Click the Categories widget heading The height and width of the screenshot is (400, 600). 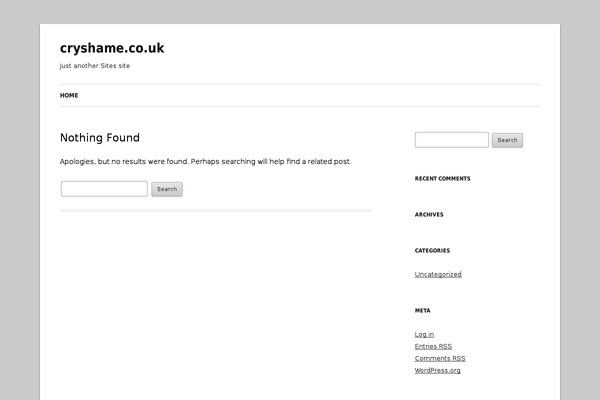[x=432, y=251]
